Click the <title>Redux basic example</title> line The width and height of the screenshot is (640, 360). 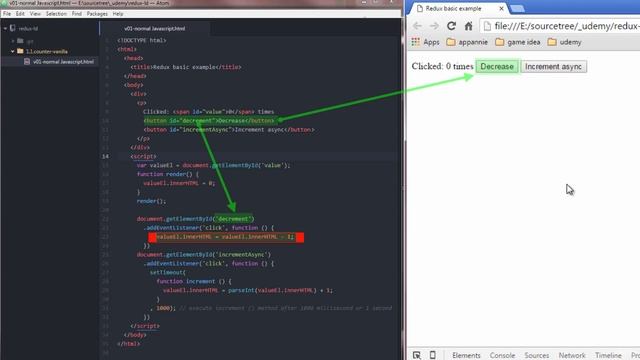point(186,67)
